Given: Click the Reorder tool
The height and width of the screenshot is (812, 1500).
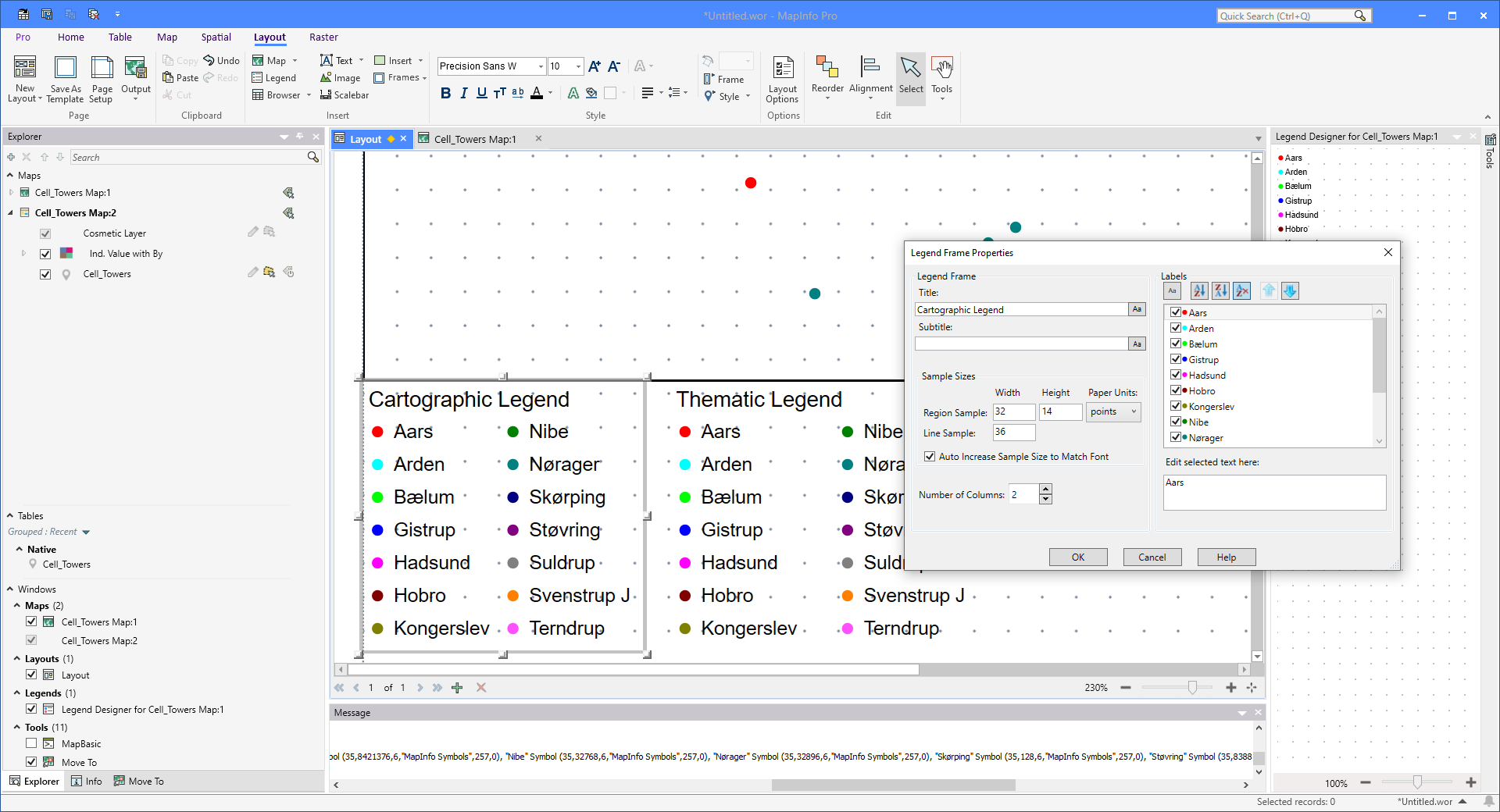Looking at the screenshot, I should coord(827,76).
